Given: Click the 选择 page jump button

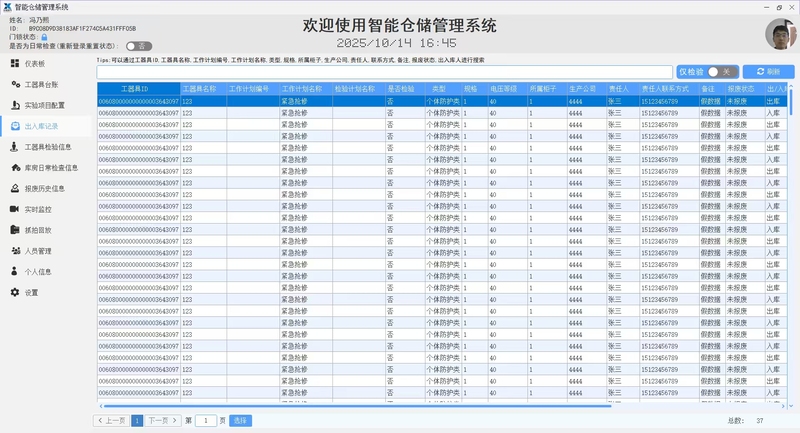Looking at the screenshot, I should tap(241, 421).
